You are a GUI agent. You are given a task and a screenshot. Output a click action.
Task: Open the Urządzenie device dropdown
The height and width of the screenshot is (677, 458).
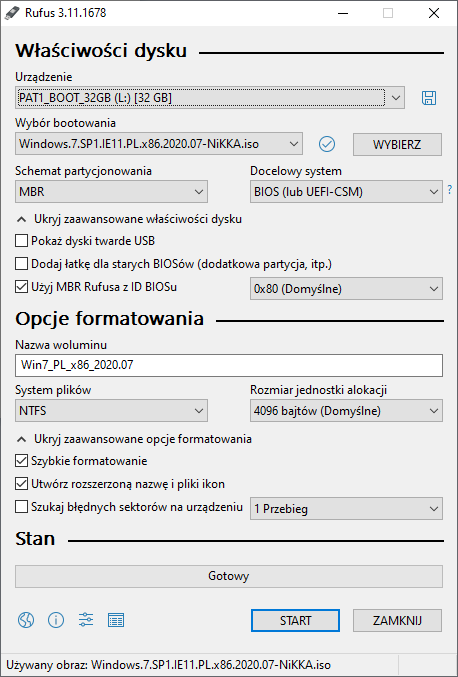point(210,98)
